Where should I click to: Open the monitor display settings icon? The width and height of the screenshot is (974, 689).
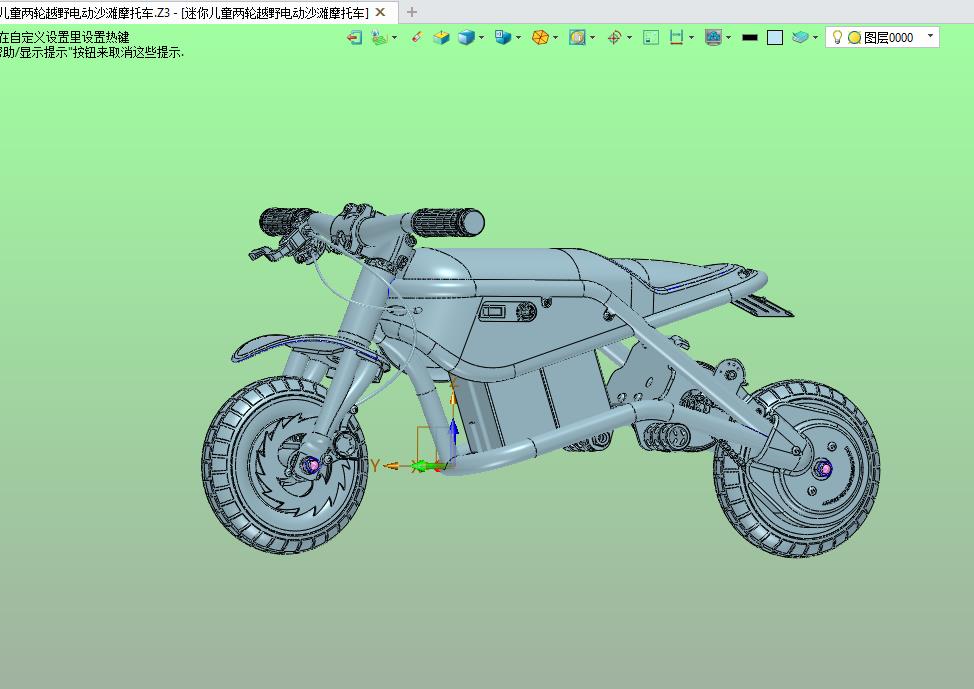(x=713, y=38)
